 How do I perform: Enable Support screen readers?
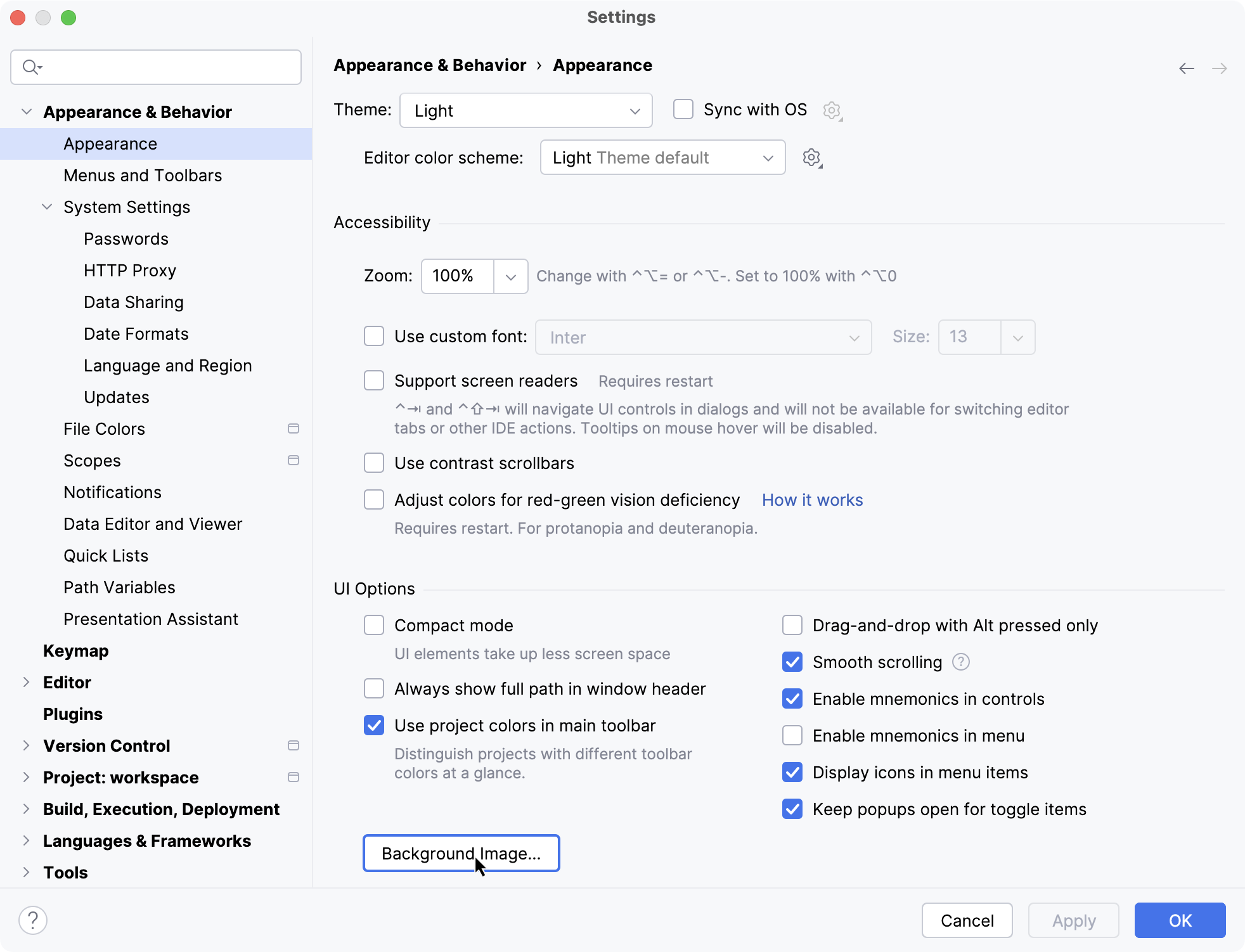[374, 380]
